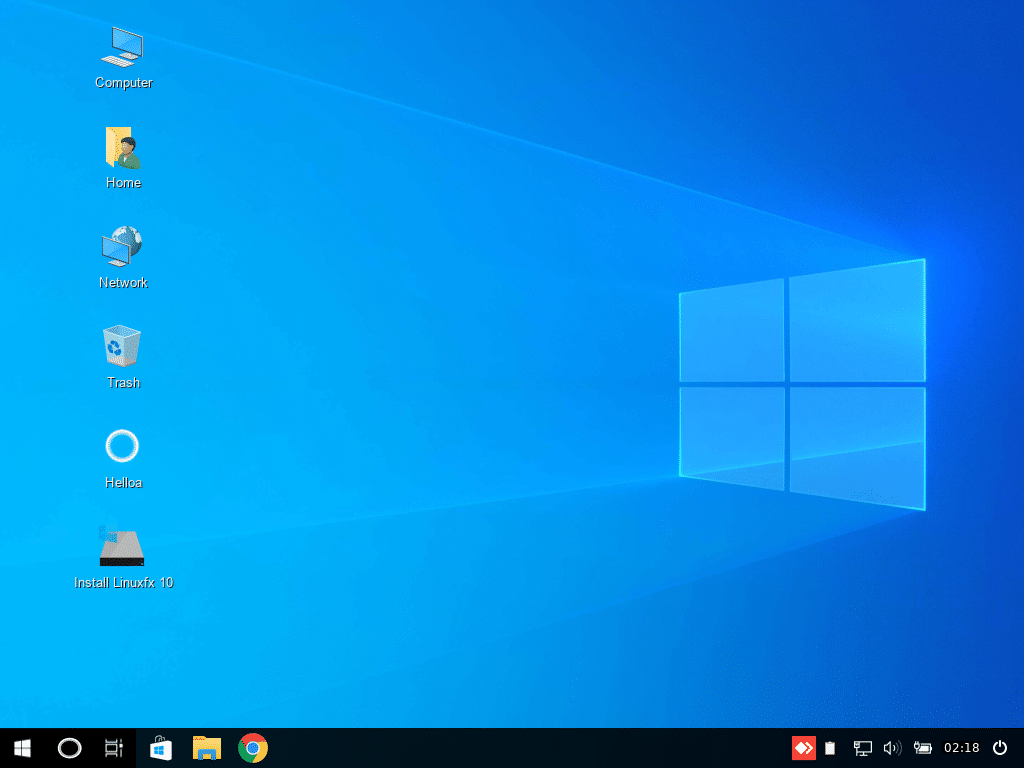Click the power button on the taskbar
1024x768 pixels.
click(x=999, y=747)
